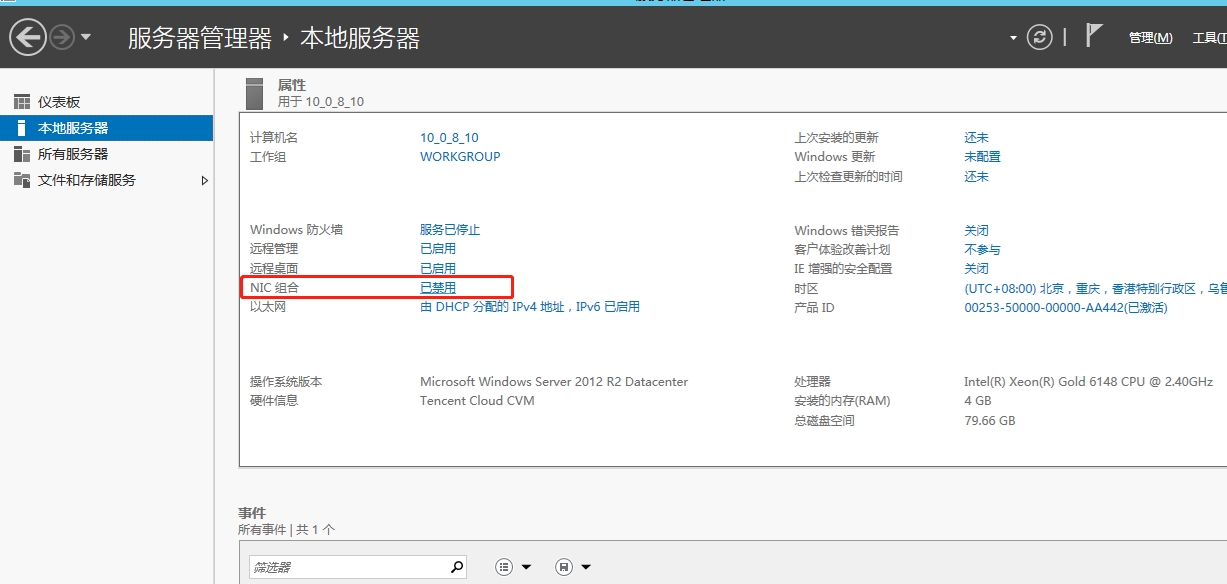Open navigation history dropdown arrow

[x=86, y=38]
